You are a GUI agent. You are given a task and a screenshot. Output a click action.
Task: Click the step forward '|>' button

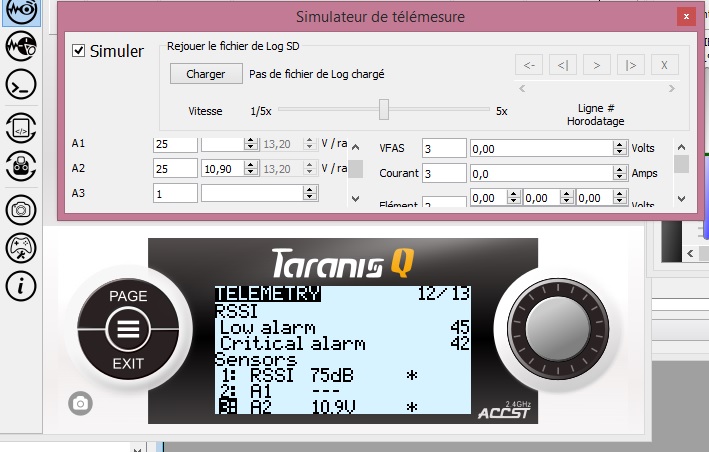pos(631,65)
